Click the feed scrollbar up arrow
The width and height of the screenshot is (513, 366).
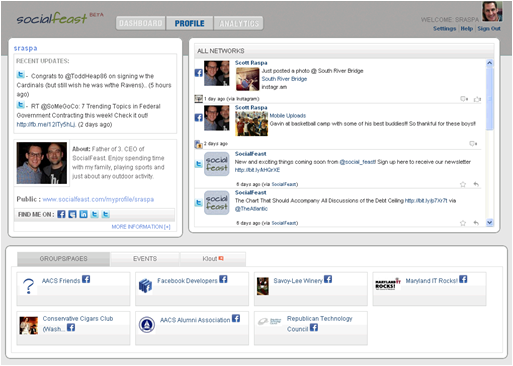coord(489,63)
